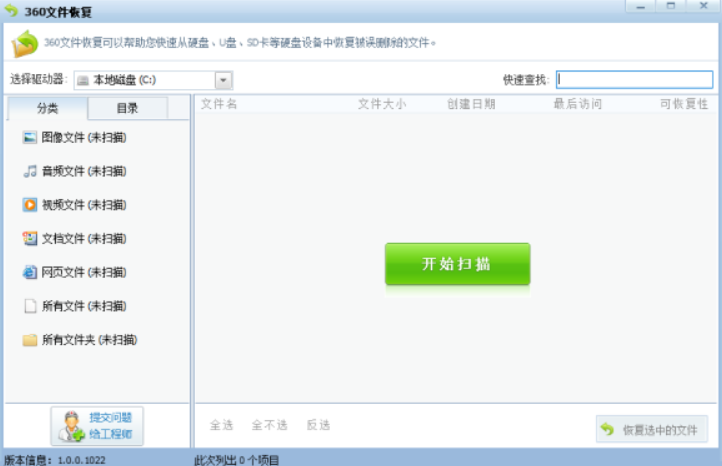This screenshot has height=466, width=722.
Task: Minimize the 360文件恢复 window
Action: (x=640, y=6)
